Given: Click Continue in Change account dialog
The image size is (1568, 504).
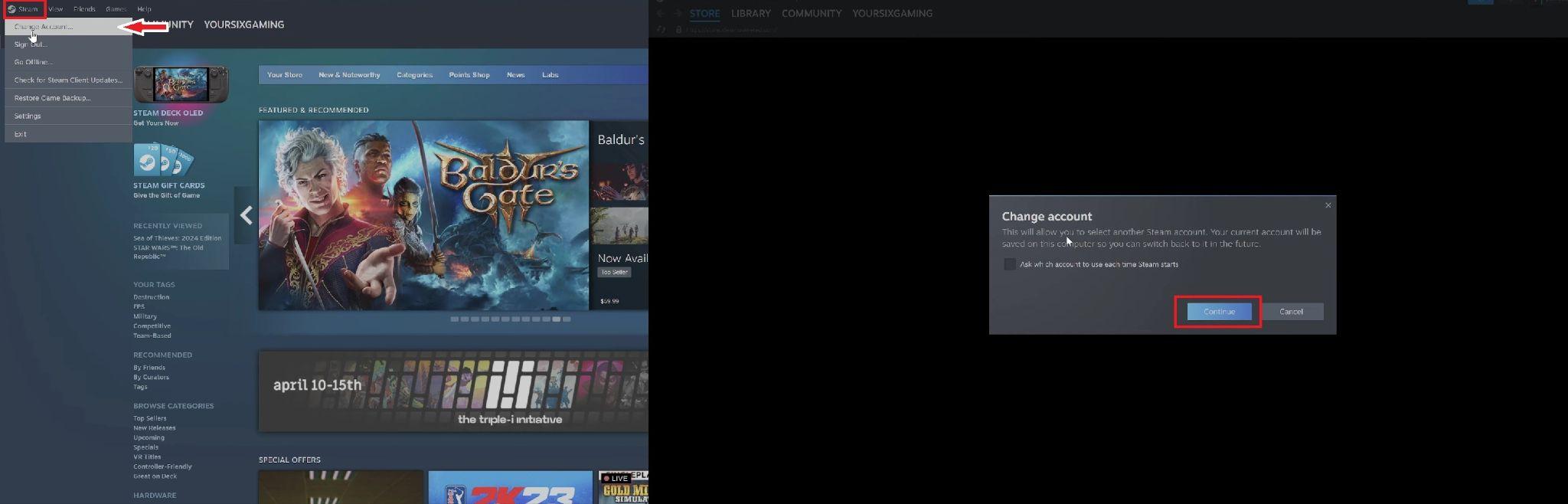Looking at the screenshot, I should [x=1219, y=312].
